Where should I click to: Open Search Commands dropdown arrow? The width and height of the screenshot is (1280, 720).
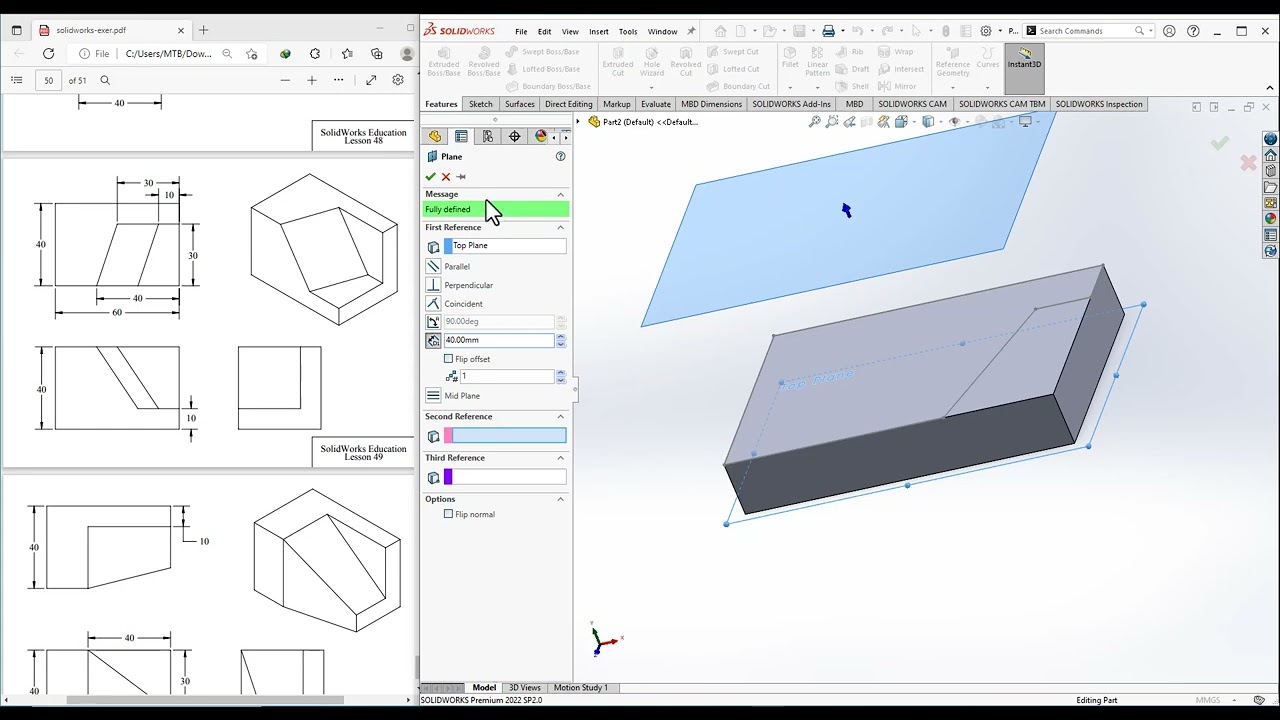(1152, 31)
